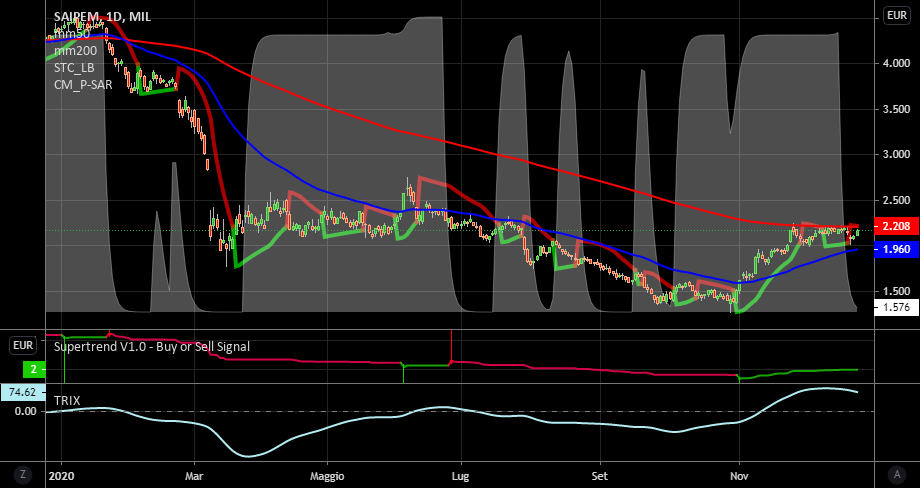The width and height of the screenshot is (920, 488).
Task: Click the Lug time axis label
Action: click(x=461, y=476)
